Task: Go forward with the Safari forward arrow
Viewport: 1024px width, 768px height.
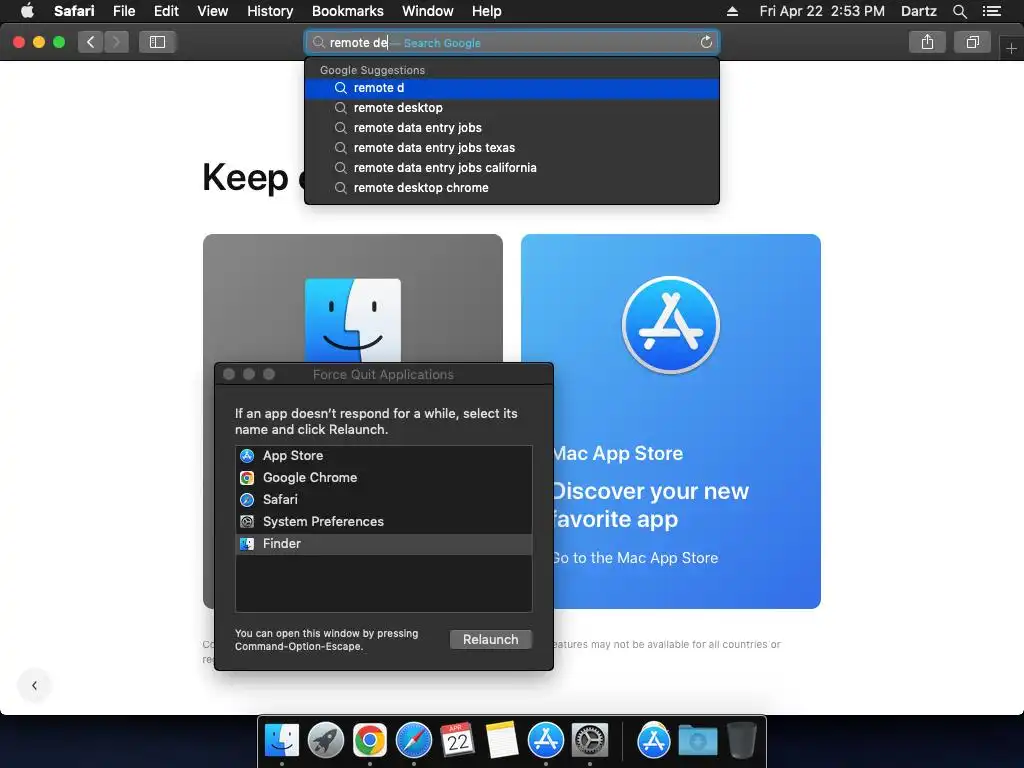Action: click(x=116, y=42)
